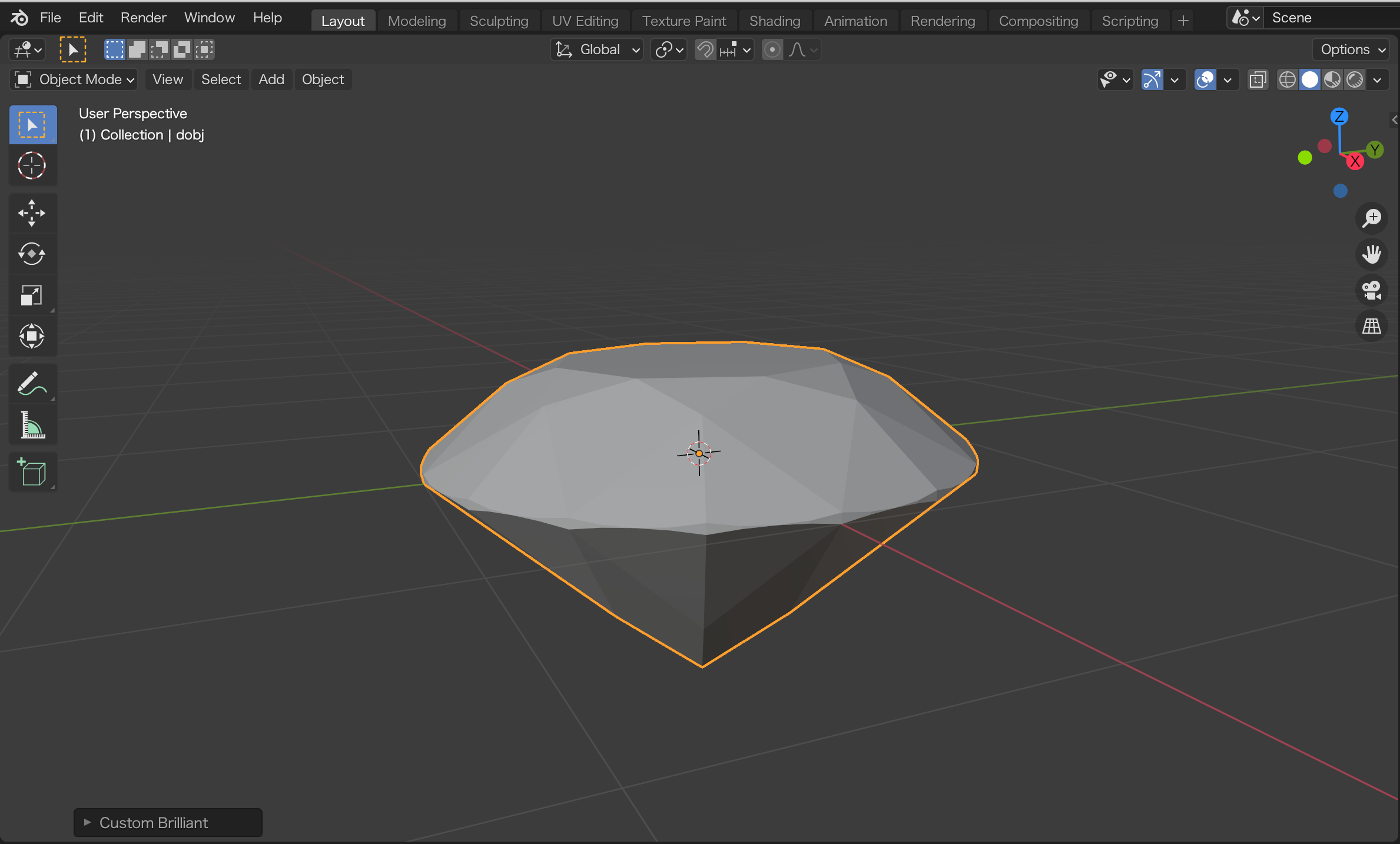The width and height of the screenshot is (1400, 844).
Task: Switch to orthographic grid view icon
Action: pyautogui.click(x=1372, y=326)
